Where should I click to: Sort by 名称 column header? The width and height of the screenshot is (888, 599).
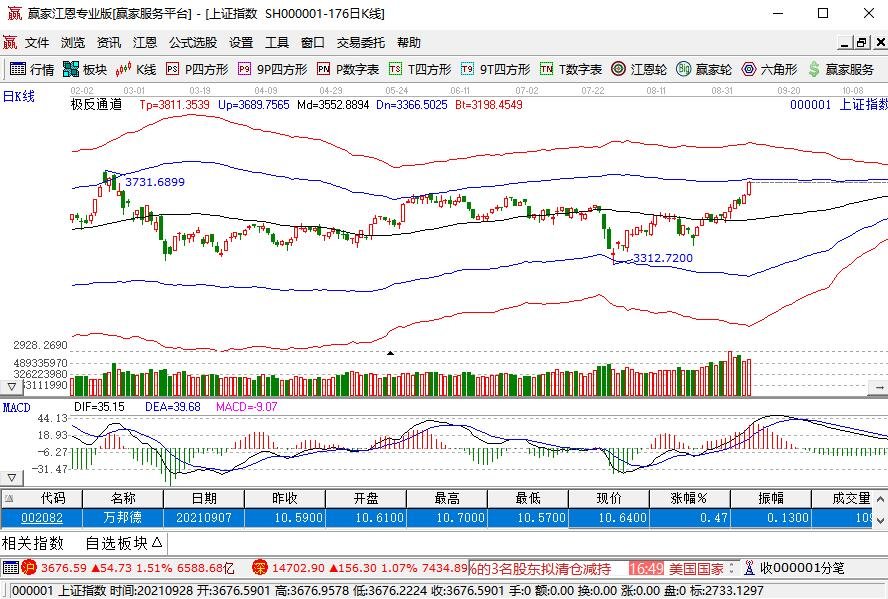click(123, 498)
